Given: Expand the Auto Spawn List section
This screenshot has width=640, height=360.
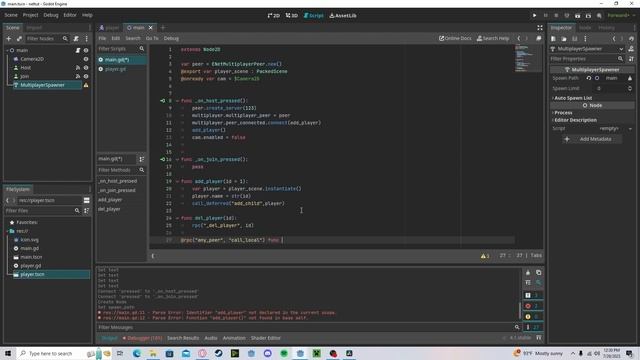Looking at the screenshot, I should click(x=573, y=98).
